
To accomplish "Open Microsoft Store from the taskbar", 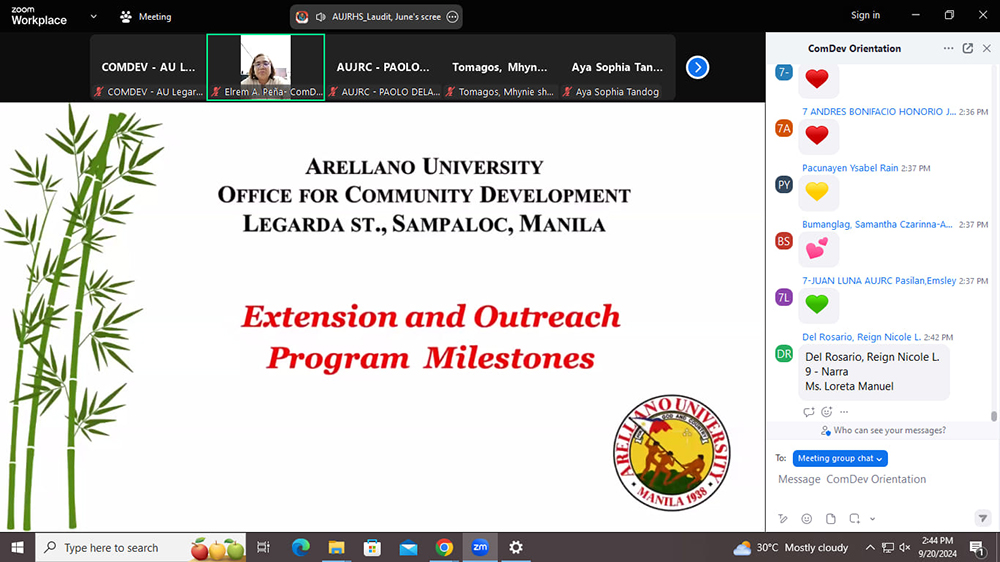I will pos(372,547).
